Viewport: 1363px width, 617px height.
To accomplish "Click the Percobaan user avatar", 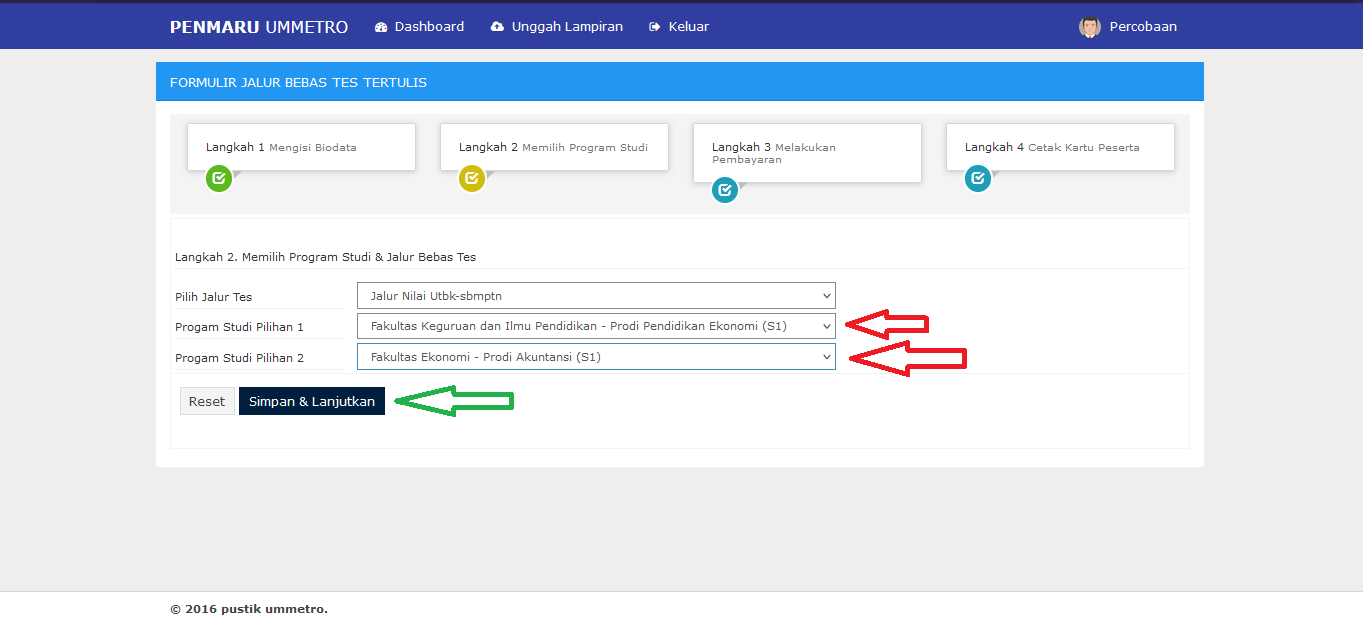I will coord(1089,27).
